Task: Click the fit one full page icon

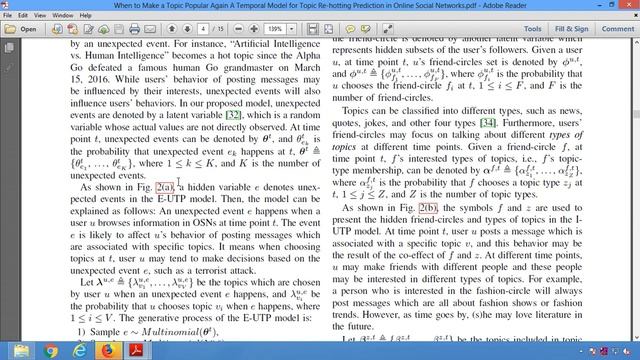Action: (x=328, y=29)
